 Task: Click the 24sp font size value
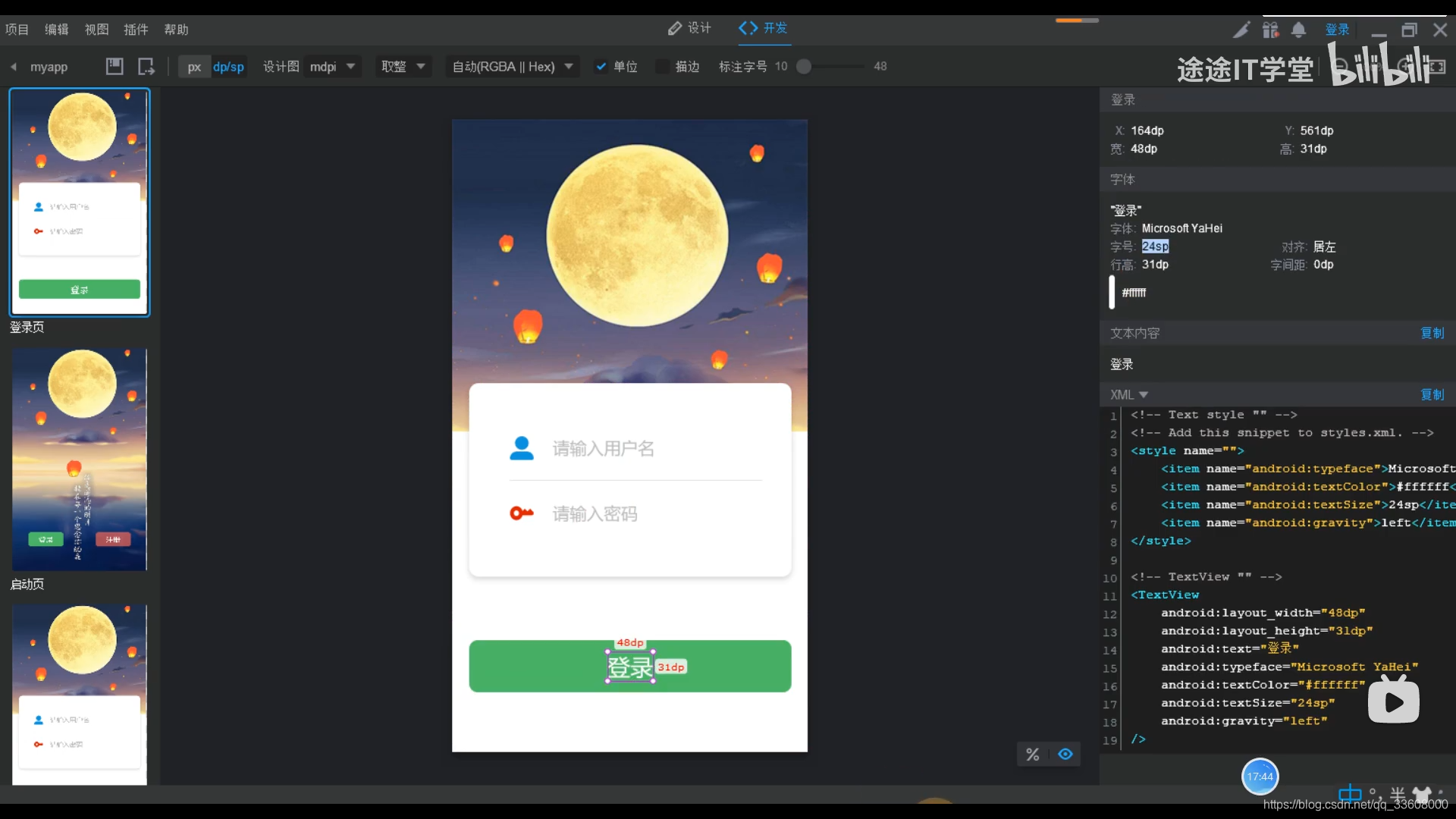[1155, 246]
